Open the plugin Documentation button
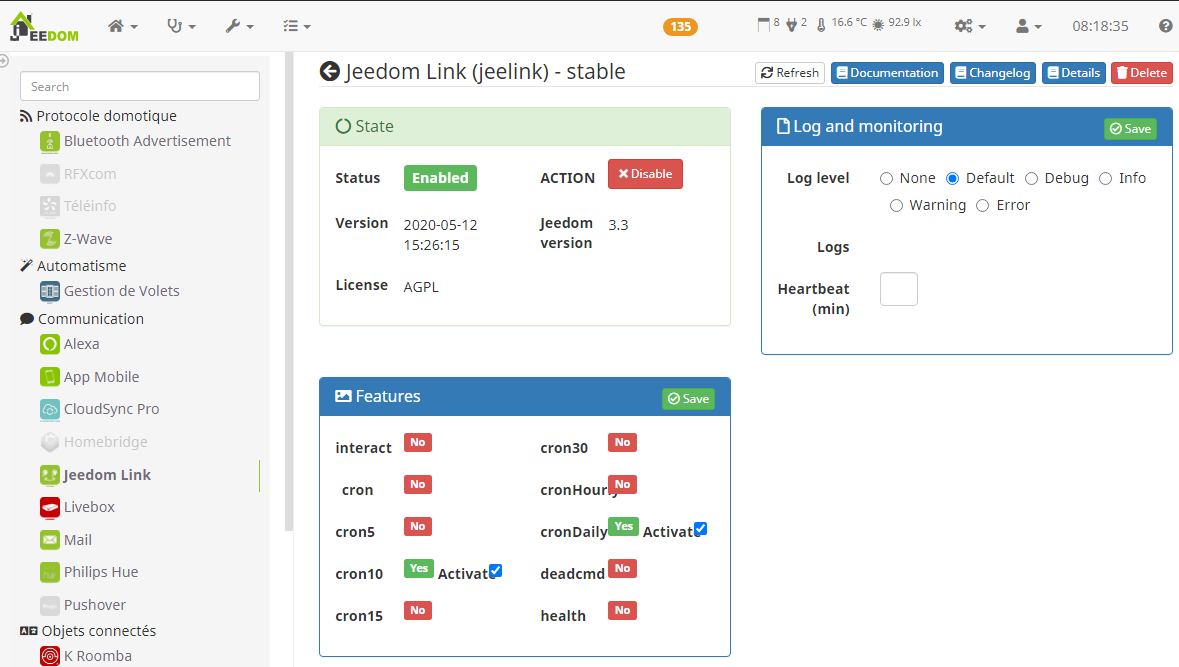Screen dimensions: 1179x667 click(x=887, y=73)
